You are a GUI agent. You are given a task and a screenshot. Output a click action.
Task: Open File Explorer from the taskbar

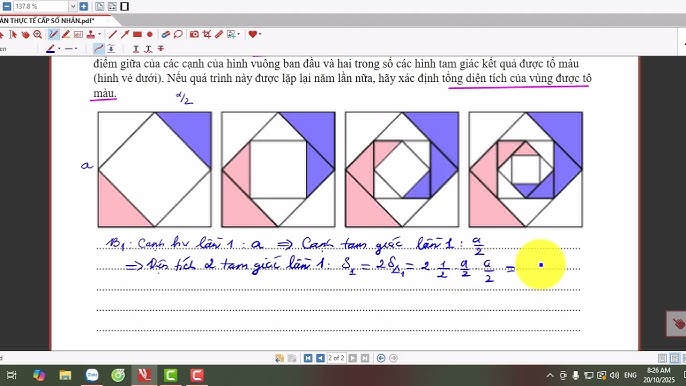[x=65, y=375]
